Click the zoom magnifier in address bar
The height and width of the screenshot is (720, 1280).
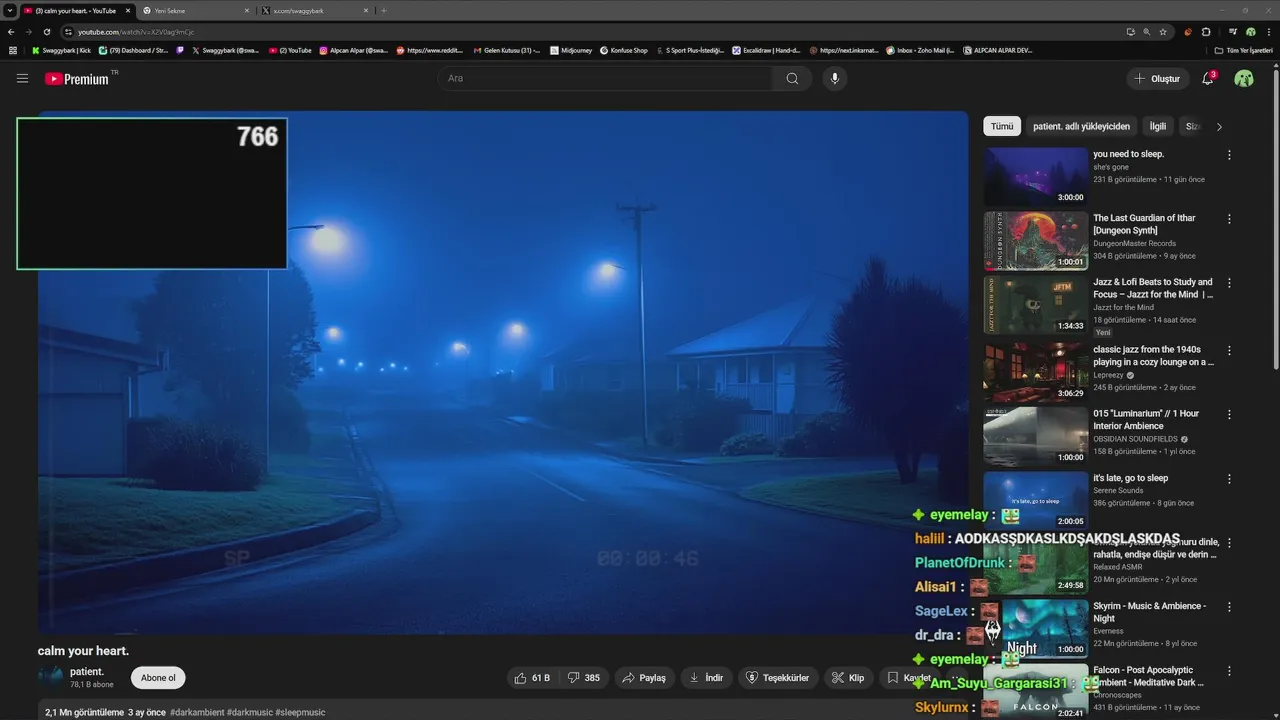[x=1146, y=32]
